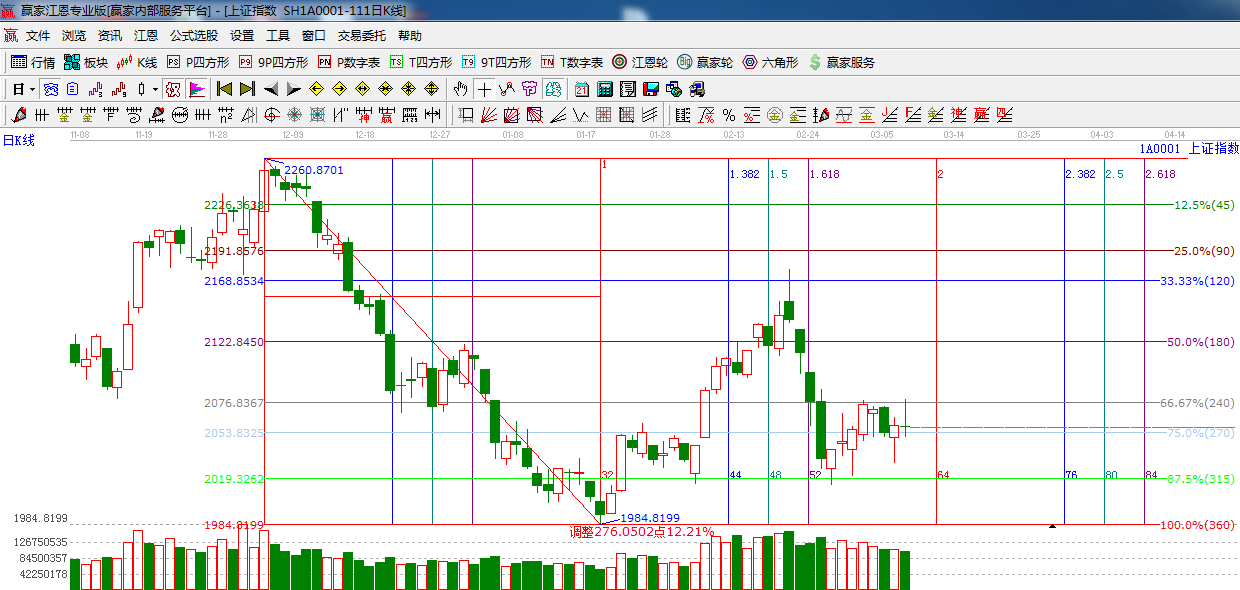Open the candlestick style dropdown arrow
1240x590 pixels.
[x=155, y=89]
